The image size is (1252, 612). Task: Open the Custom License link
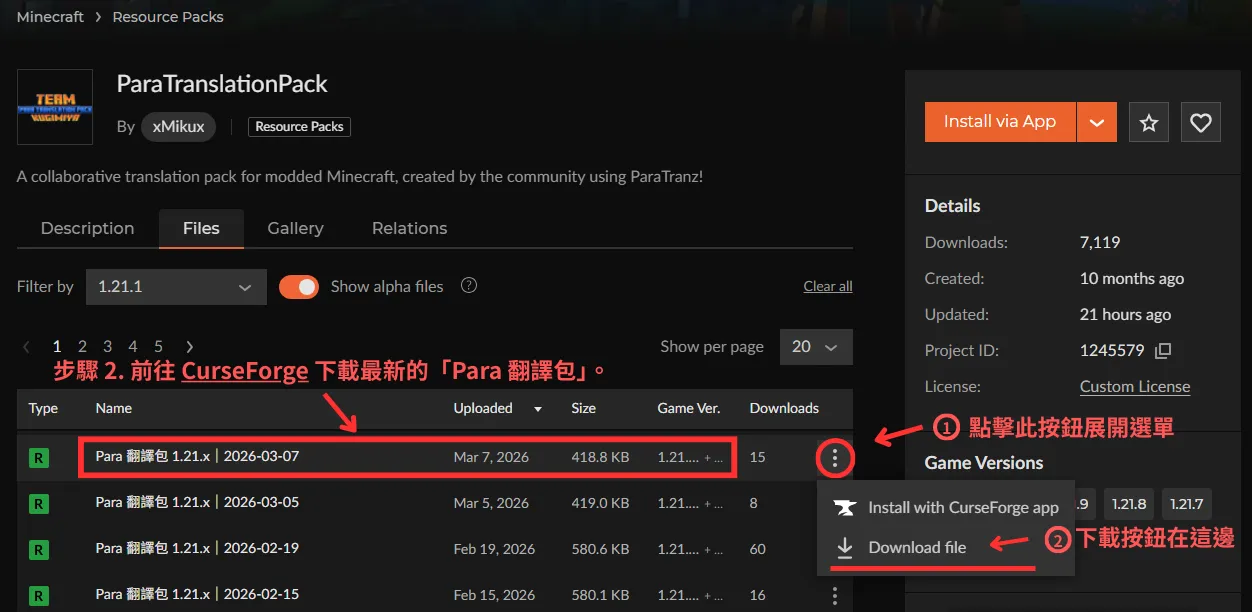[x=1134, y=387]
